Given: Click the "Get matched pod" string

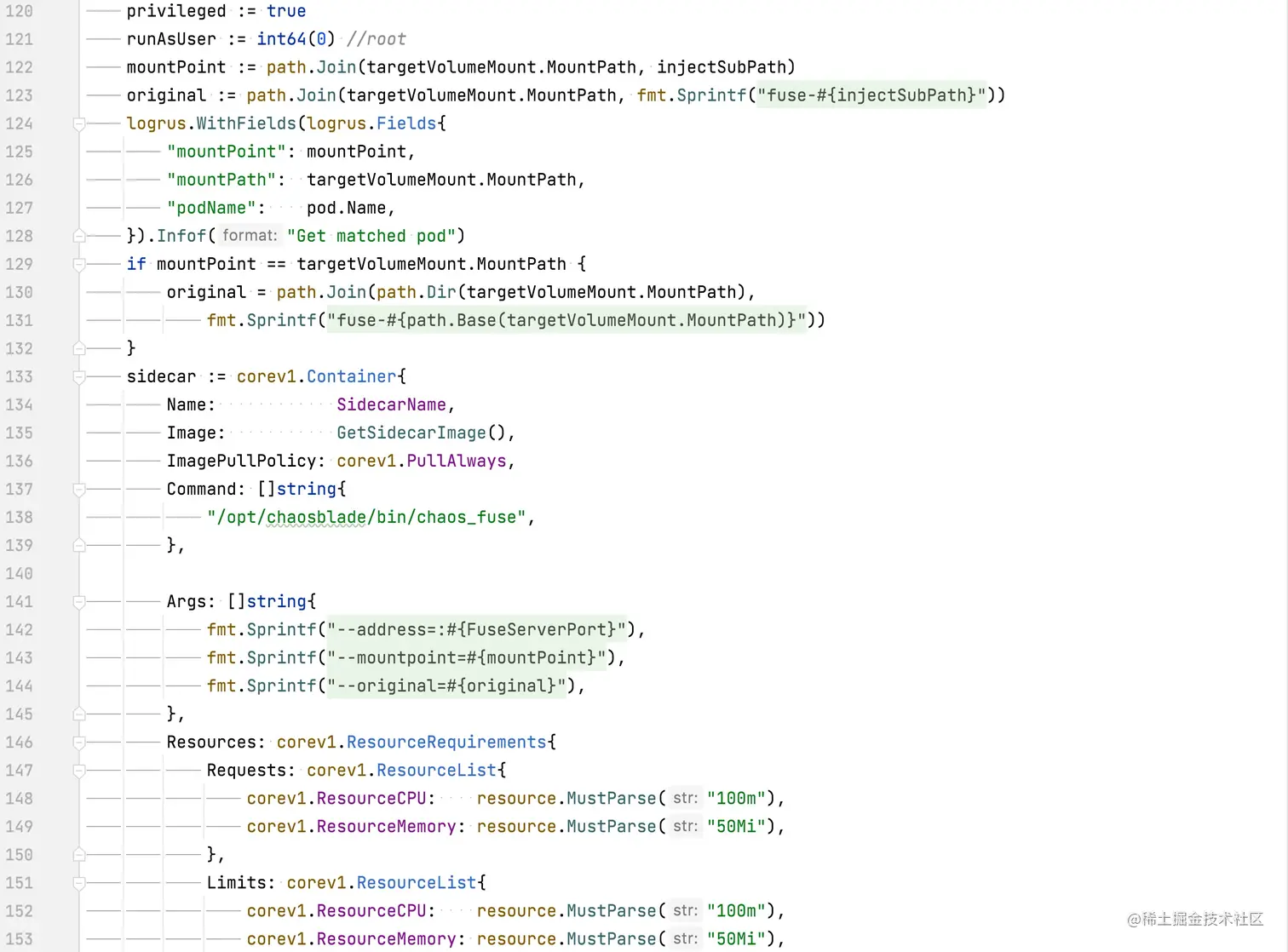Looking at the screenshot, I should [371, 236].
